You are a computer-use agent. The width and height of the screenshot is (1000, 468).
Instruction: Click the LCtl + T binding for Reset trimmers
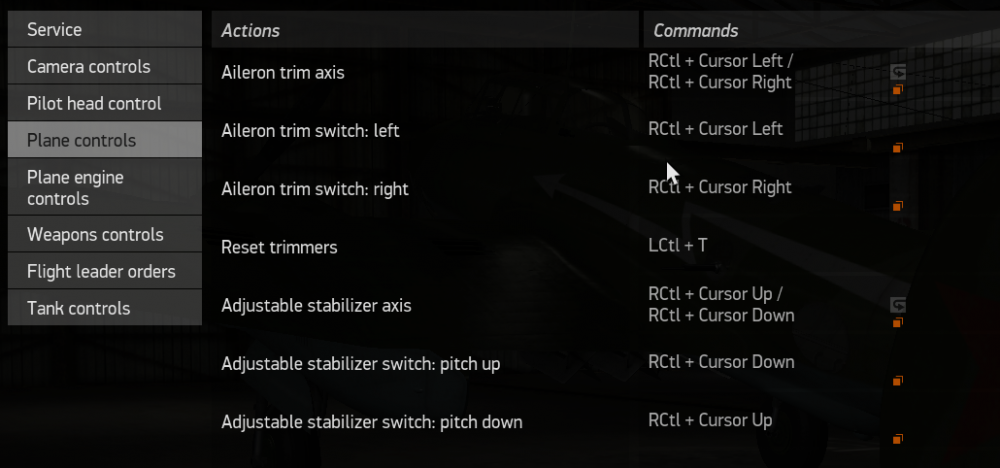[678, 245]
